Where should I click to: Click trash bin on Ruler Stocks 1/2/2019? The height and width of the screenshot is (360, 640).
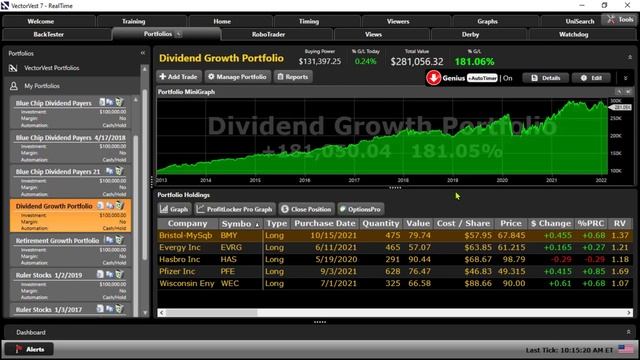[119, 274]
